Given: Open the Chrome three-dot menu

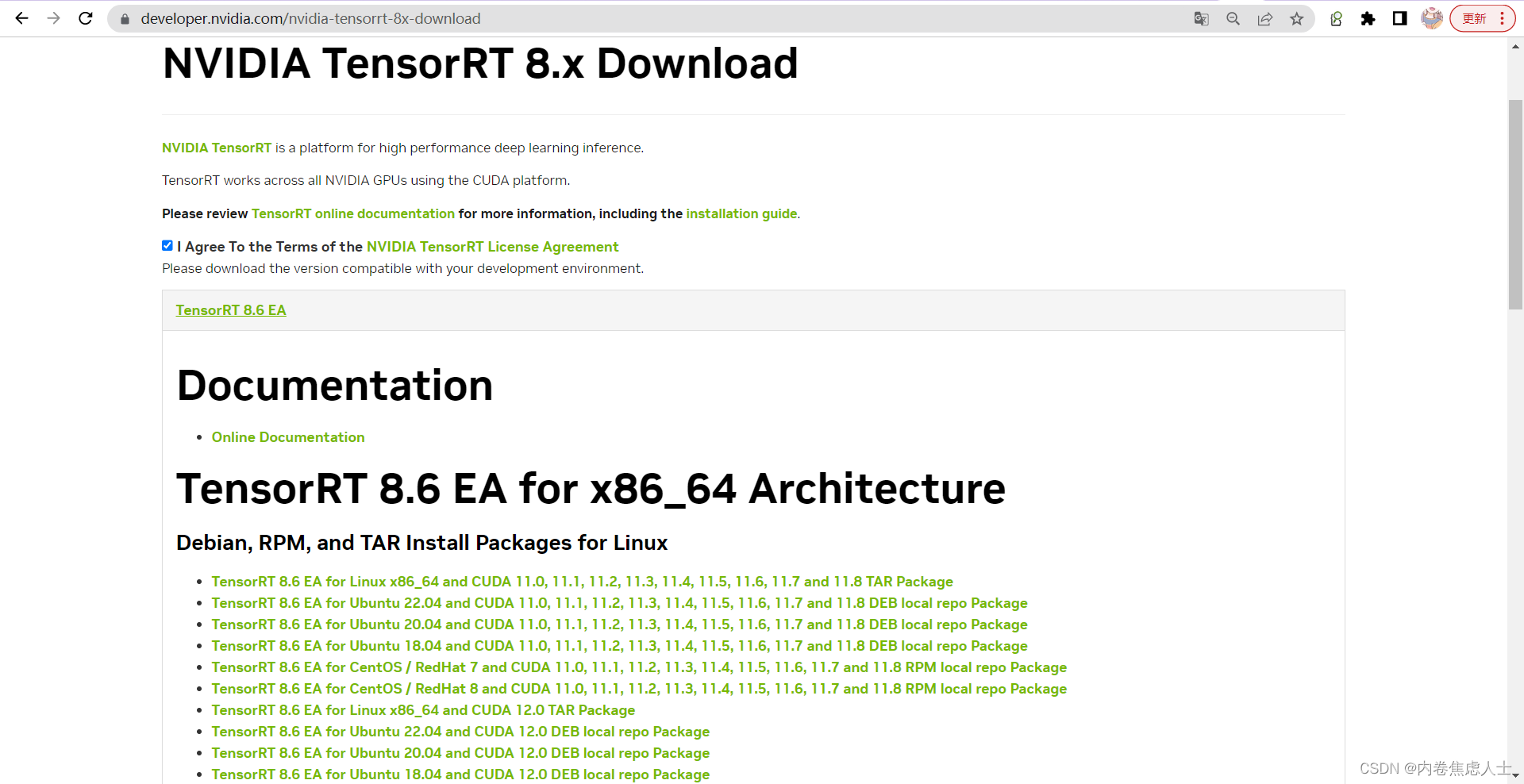Looking at the screenshot, I should click(x=1503, y=18).
